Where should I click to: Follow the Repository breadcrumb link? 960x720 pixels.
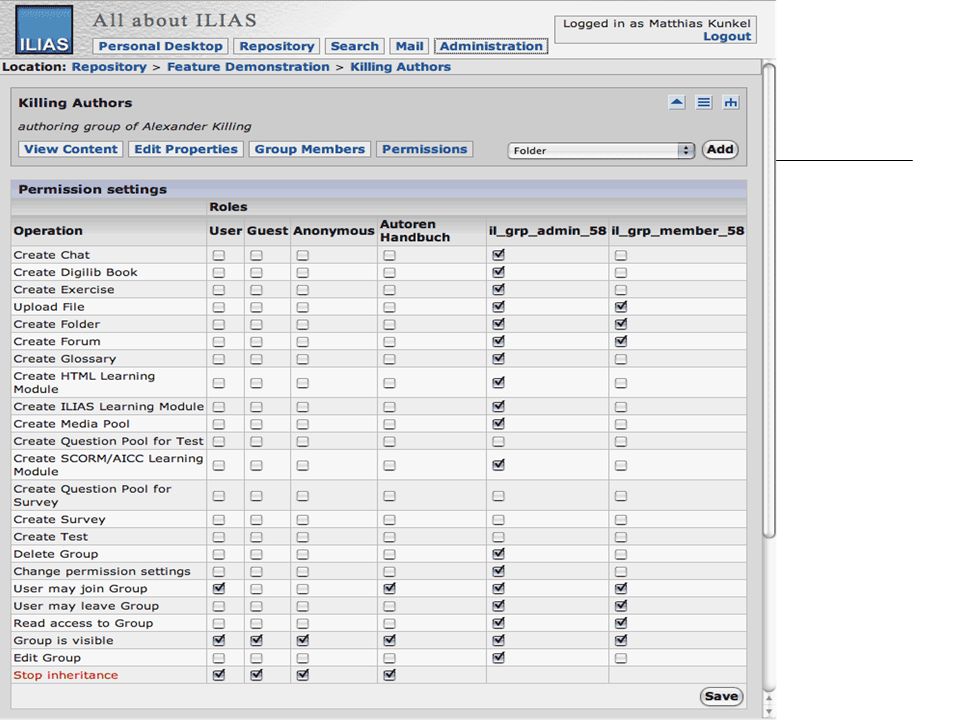[109, 67]
